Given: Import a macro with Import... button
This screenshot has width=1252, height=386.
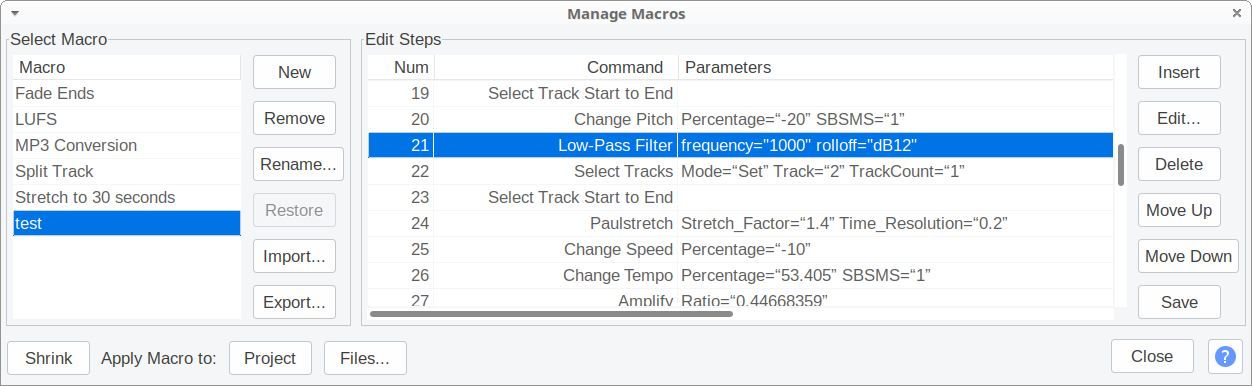Looking at the screenshot, I should click(x=294, y=256).
